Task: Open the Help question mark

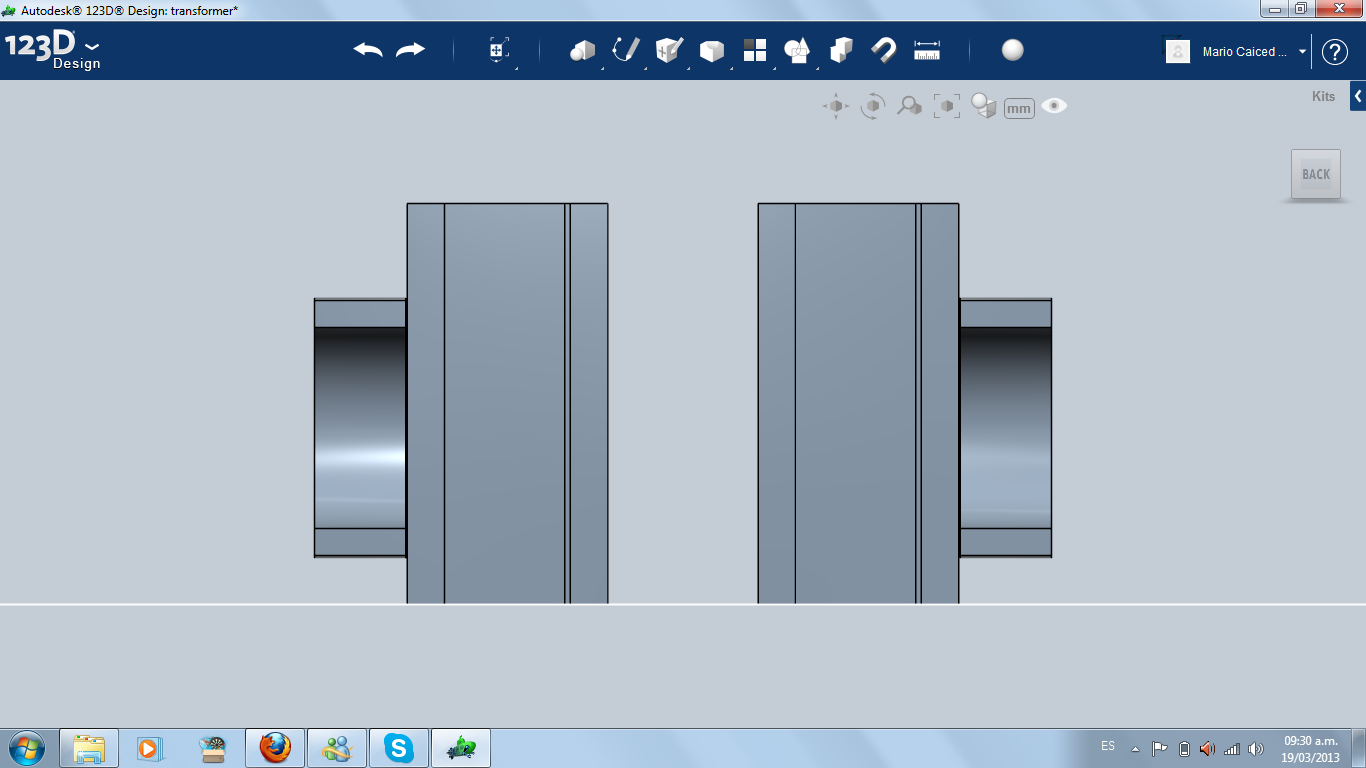Action: pyautogui.click(x=1335, y=52)
